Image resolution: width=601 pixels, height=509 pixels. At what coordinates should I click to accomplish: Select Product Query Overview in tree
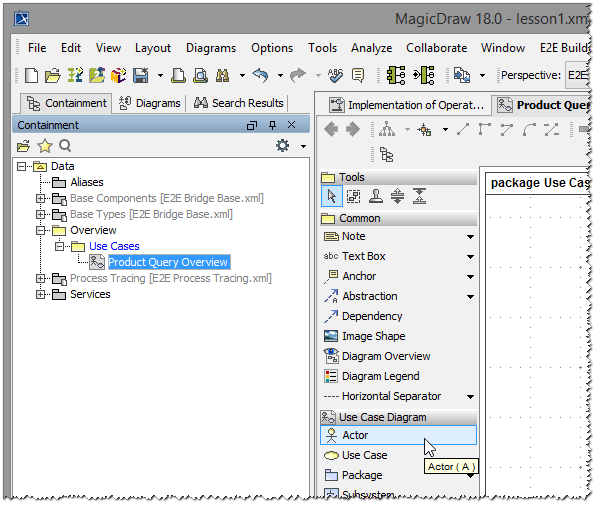coord(168,262)
